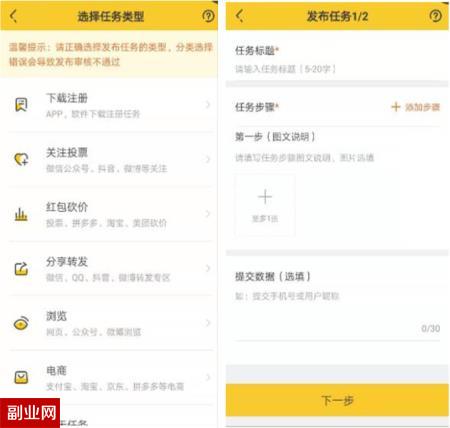The width and height of the screenshot is (450, 428).
Task: Go back from 选择任务类型 screen
Action: 13,16
